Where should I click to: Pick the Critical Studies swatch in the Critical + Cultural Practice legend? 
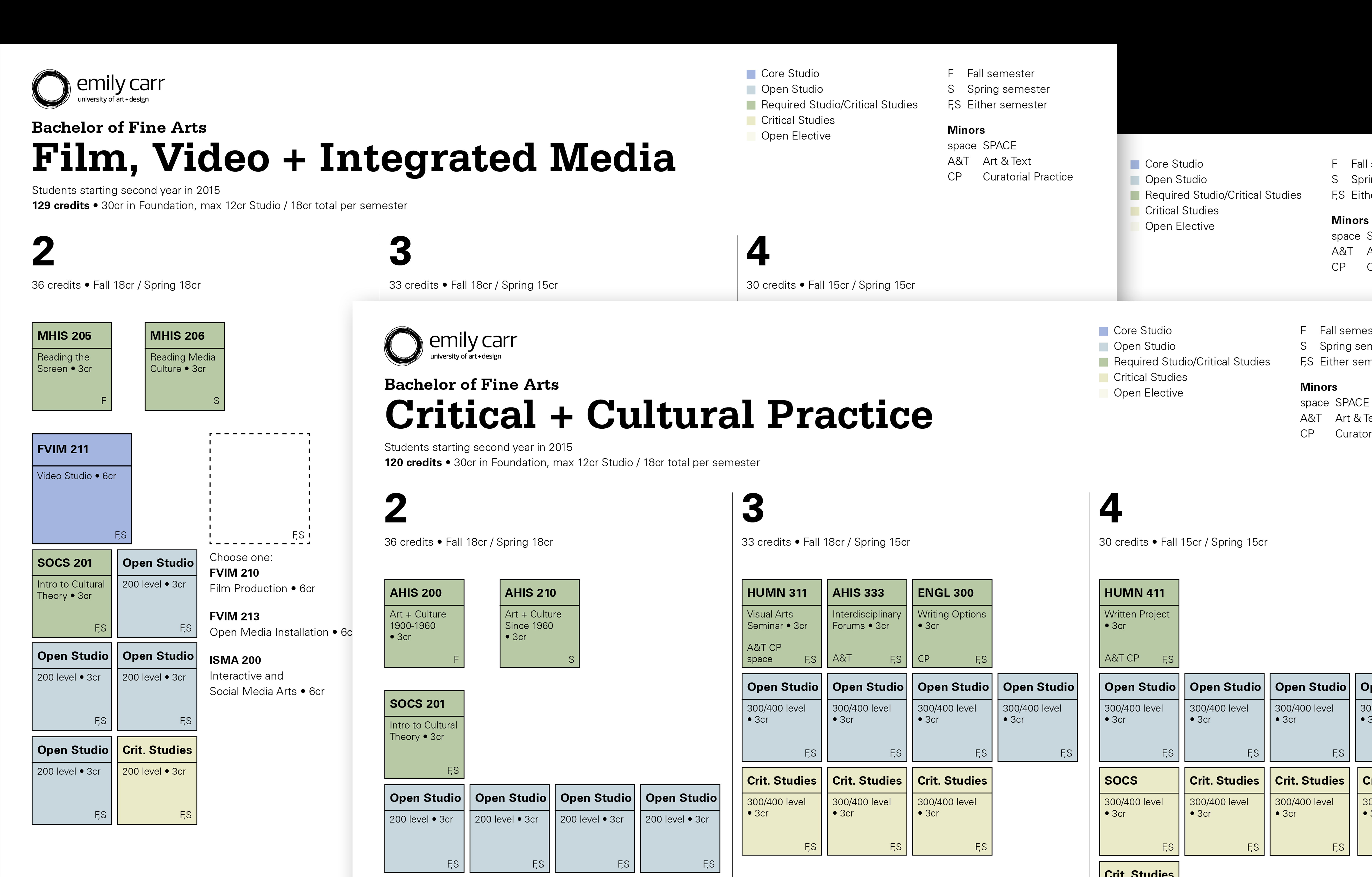1104,377
